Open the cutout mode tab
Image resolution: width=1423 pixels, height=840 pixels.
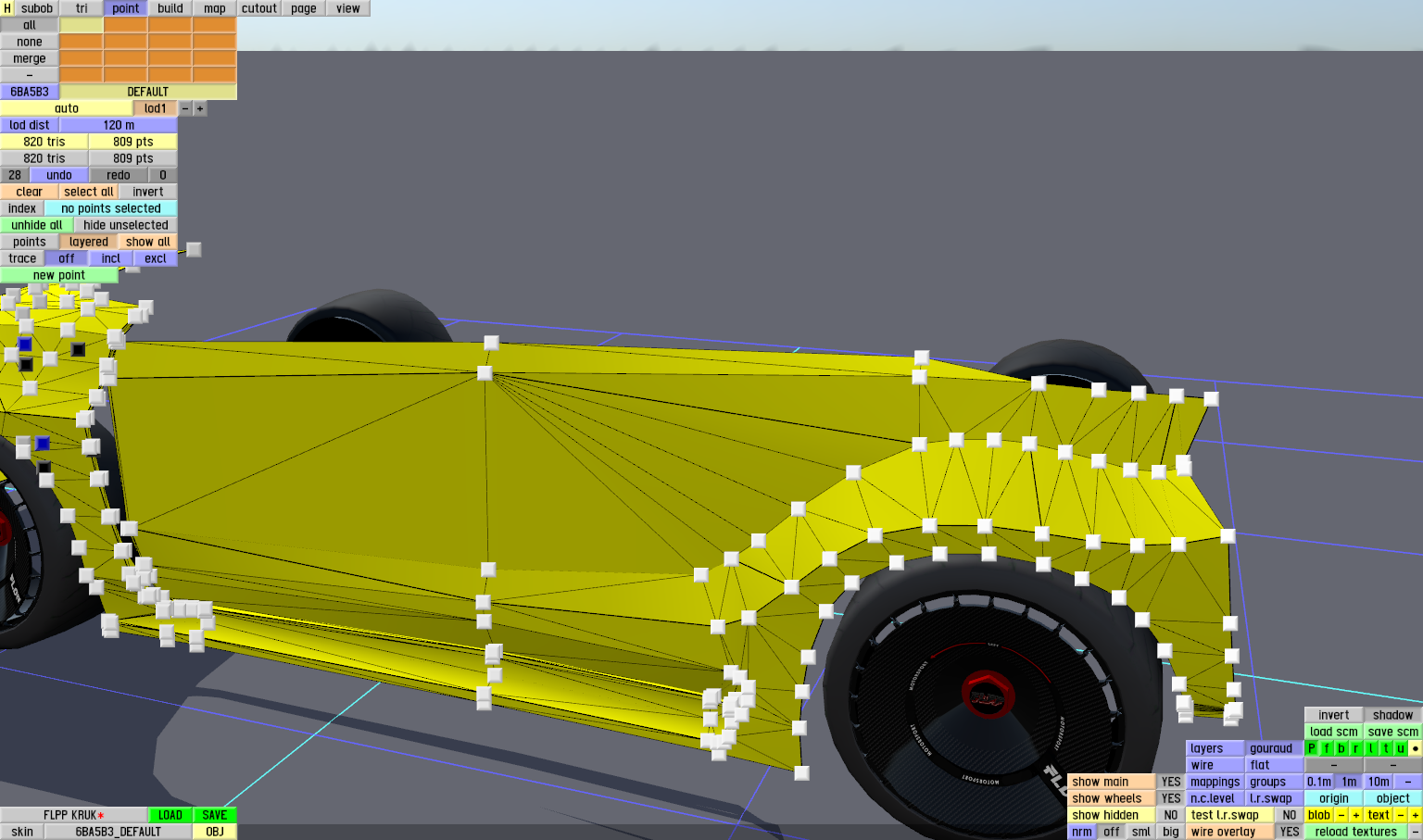point(259,8)
